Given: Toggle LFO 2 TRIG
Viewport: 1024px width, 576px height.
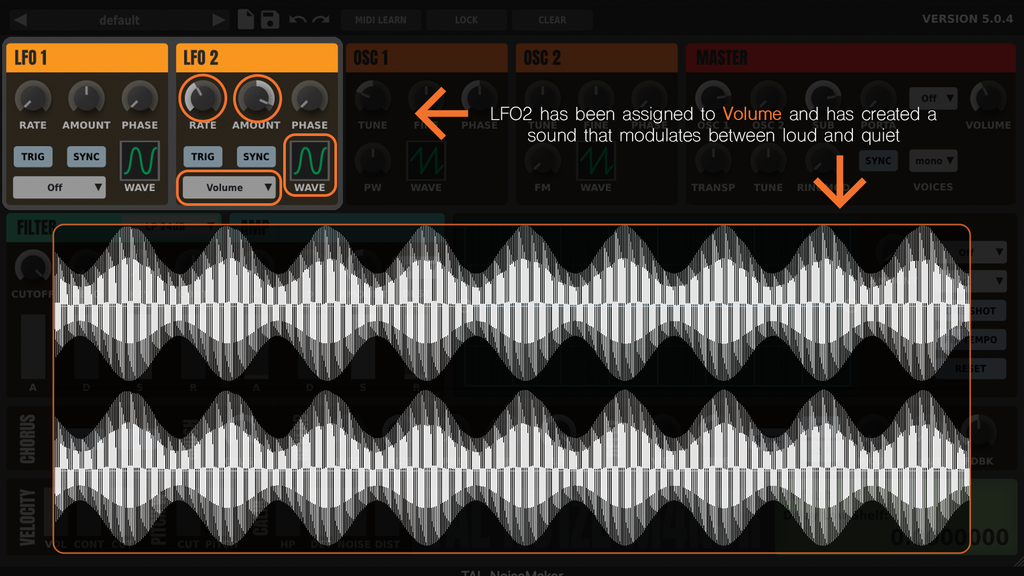Looking at the screenshot, I should [x=202, y=157].
